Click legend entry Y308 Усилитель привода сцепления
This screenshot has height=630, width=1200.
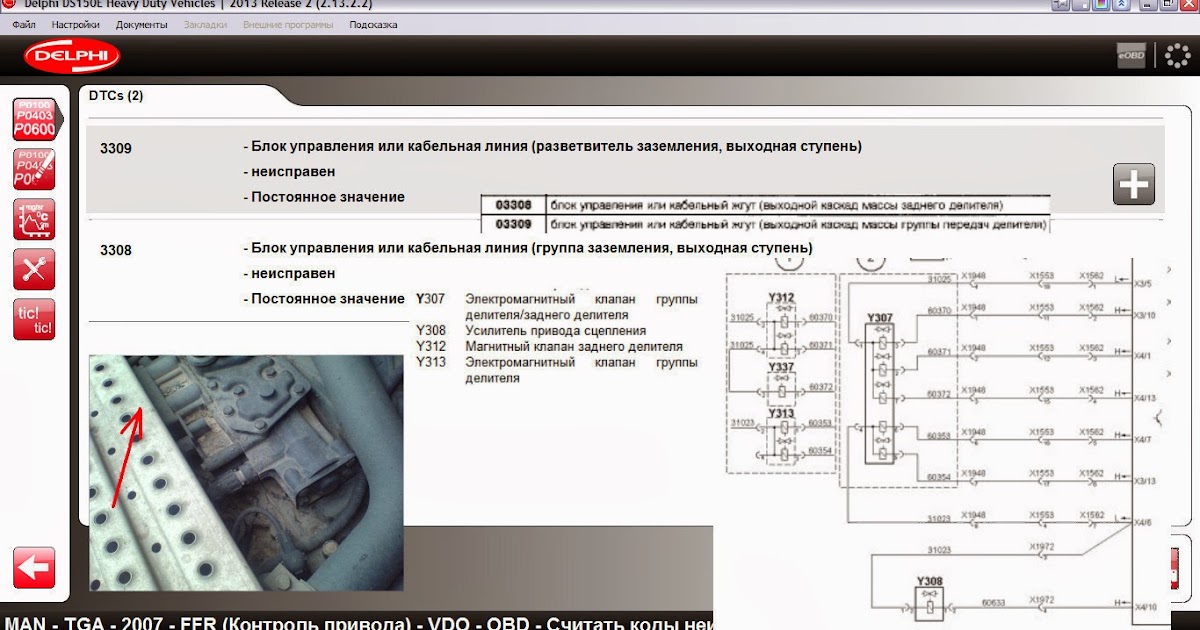(x=530, y=330)
